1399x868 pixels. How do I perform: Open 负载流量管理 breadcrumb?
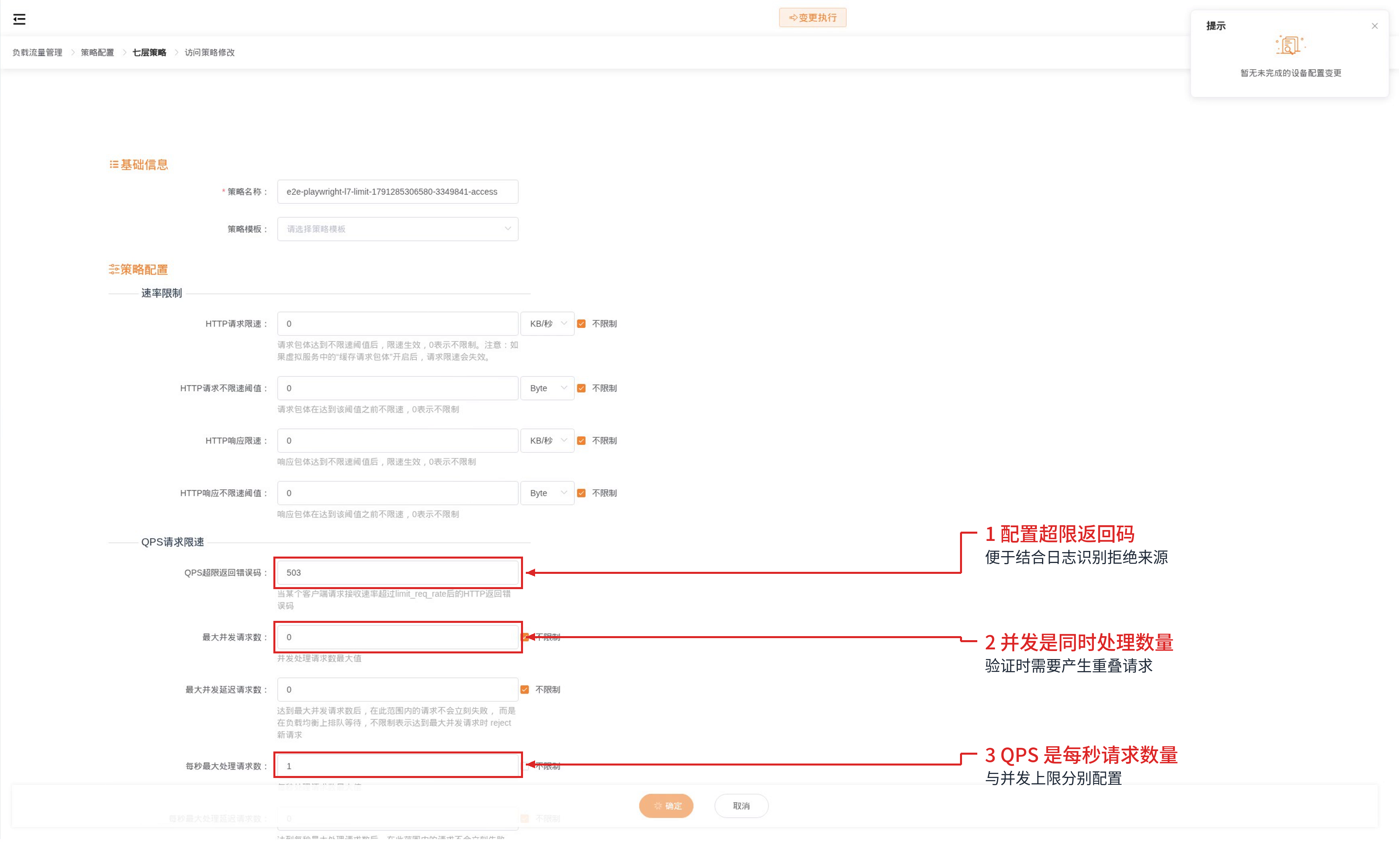click(37, 52)
